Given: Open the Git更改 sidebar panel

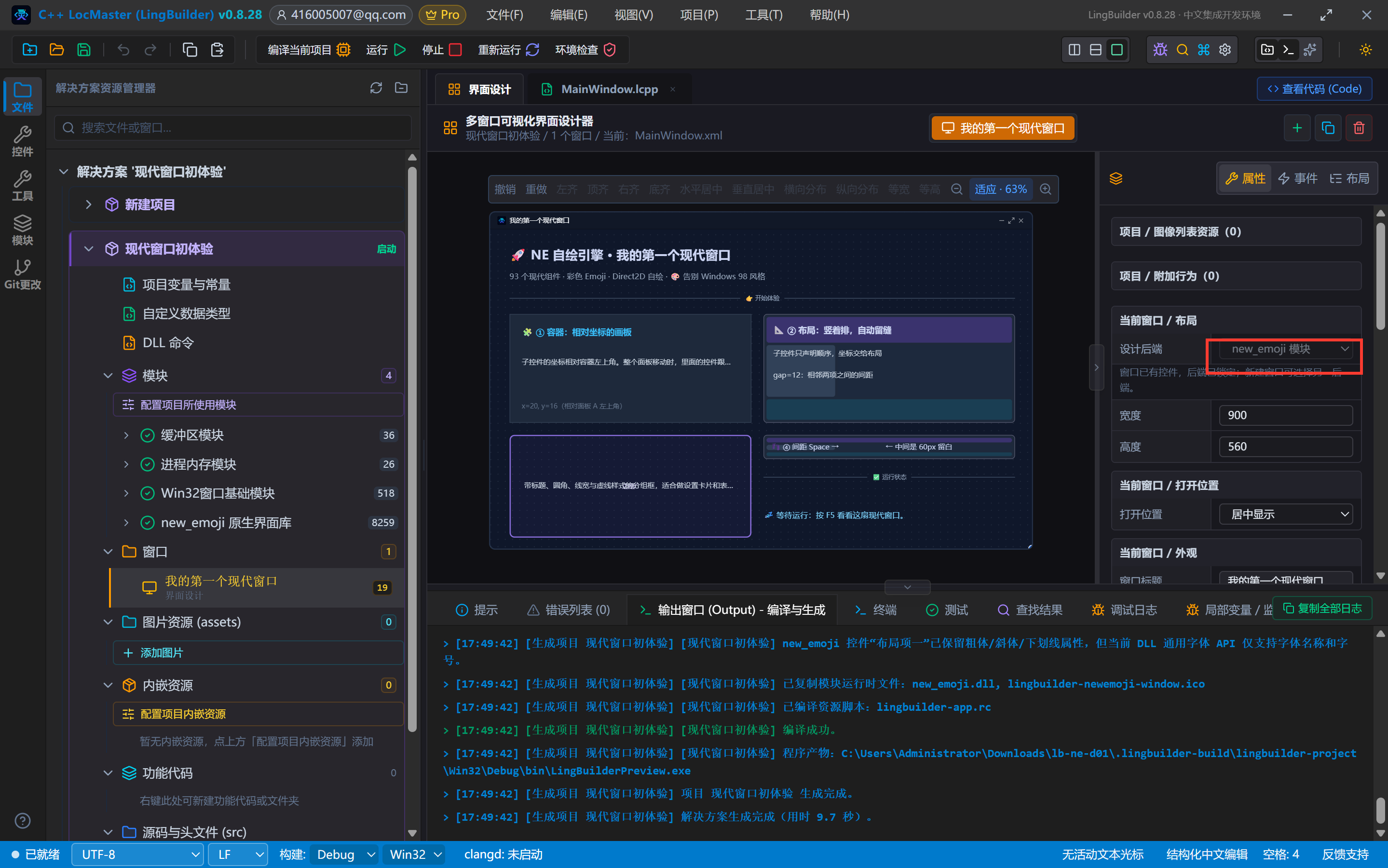Looking at the screenshot, I should pos(22,274).
